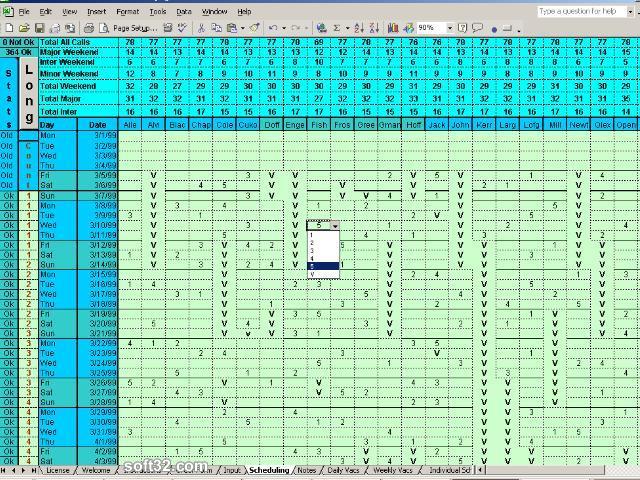This screenshot has width=640, height=480.
Task: Switch to the License sheet tab
Action: click(x=58, y=470)
